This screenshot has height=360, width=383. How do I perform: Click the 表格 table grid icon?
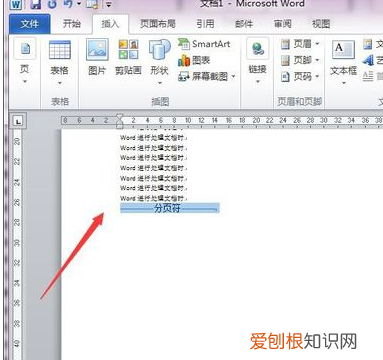[60, 50]
